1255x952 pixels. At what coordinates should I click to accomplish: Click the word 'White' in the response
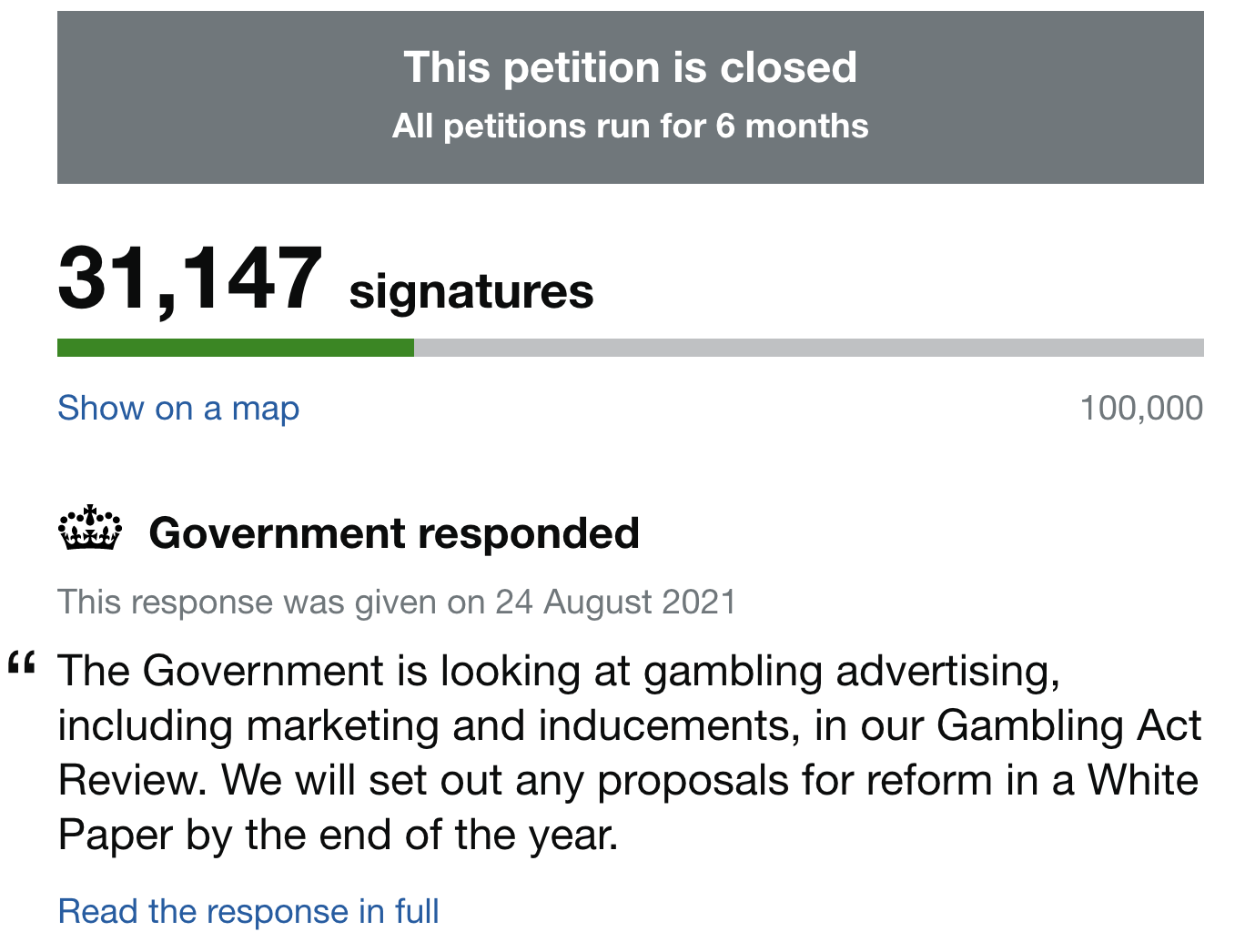pos(1143,781)
